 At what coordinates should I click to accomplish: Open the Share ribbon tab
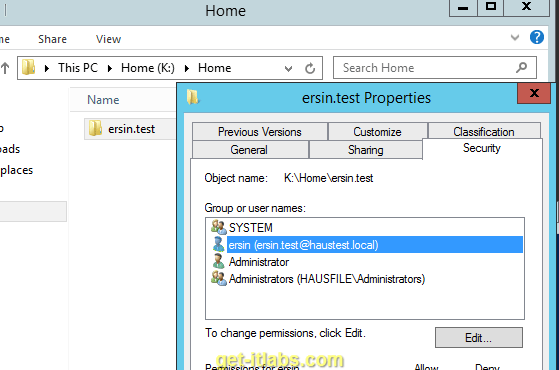click(52, 39)
